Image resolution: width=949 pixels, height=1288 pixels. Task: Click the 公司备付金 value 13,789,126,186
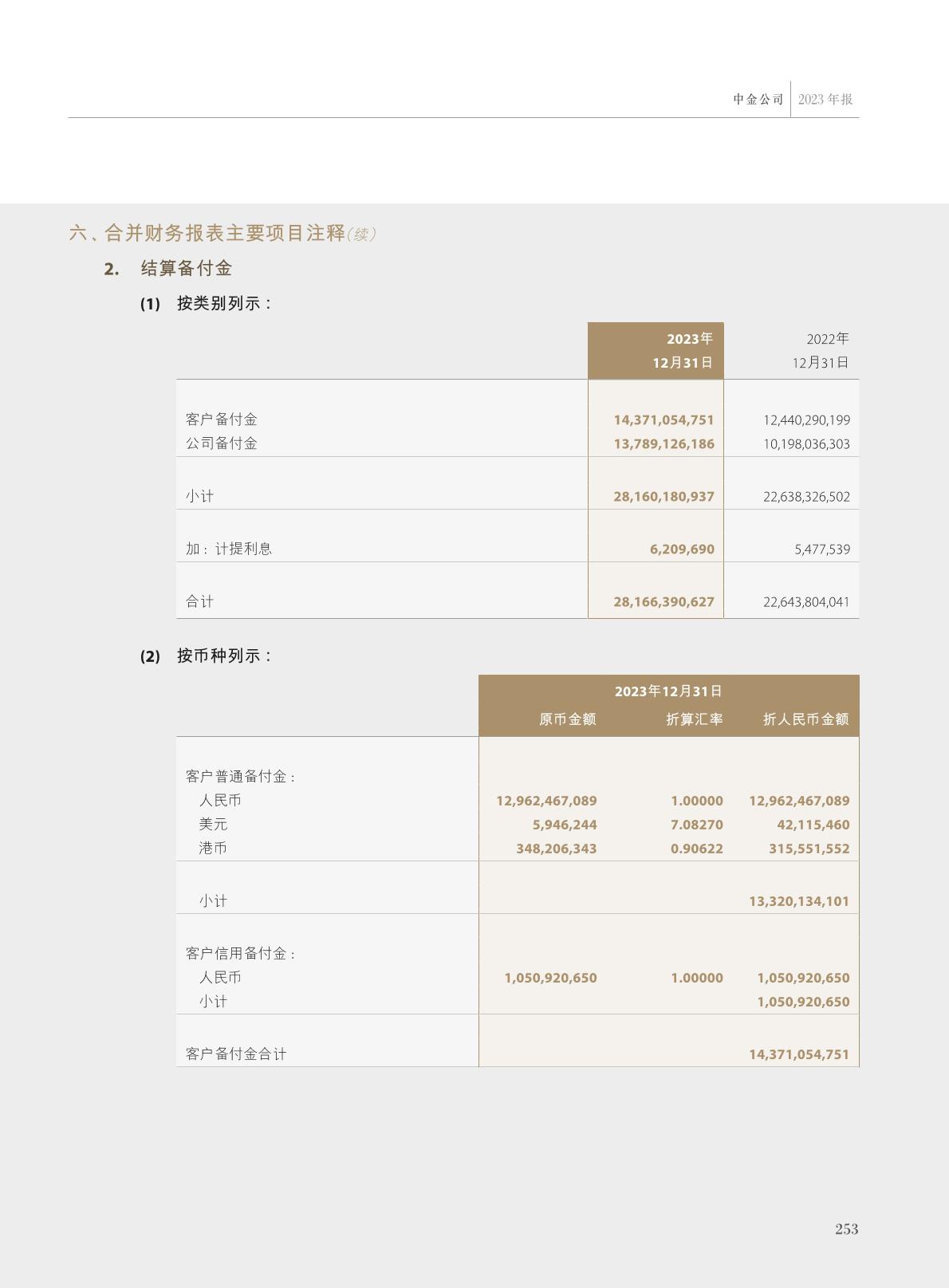tap(664, 444)
